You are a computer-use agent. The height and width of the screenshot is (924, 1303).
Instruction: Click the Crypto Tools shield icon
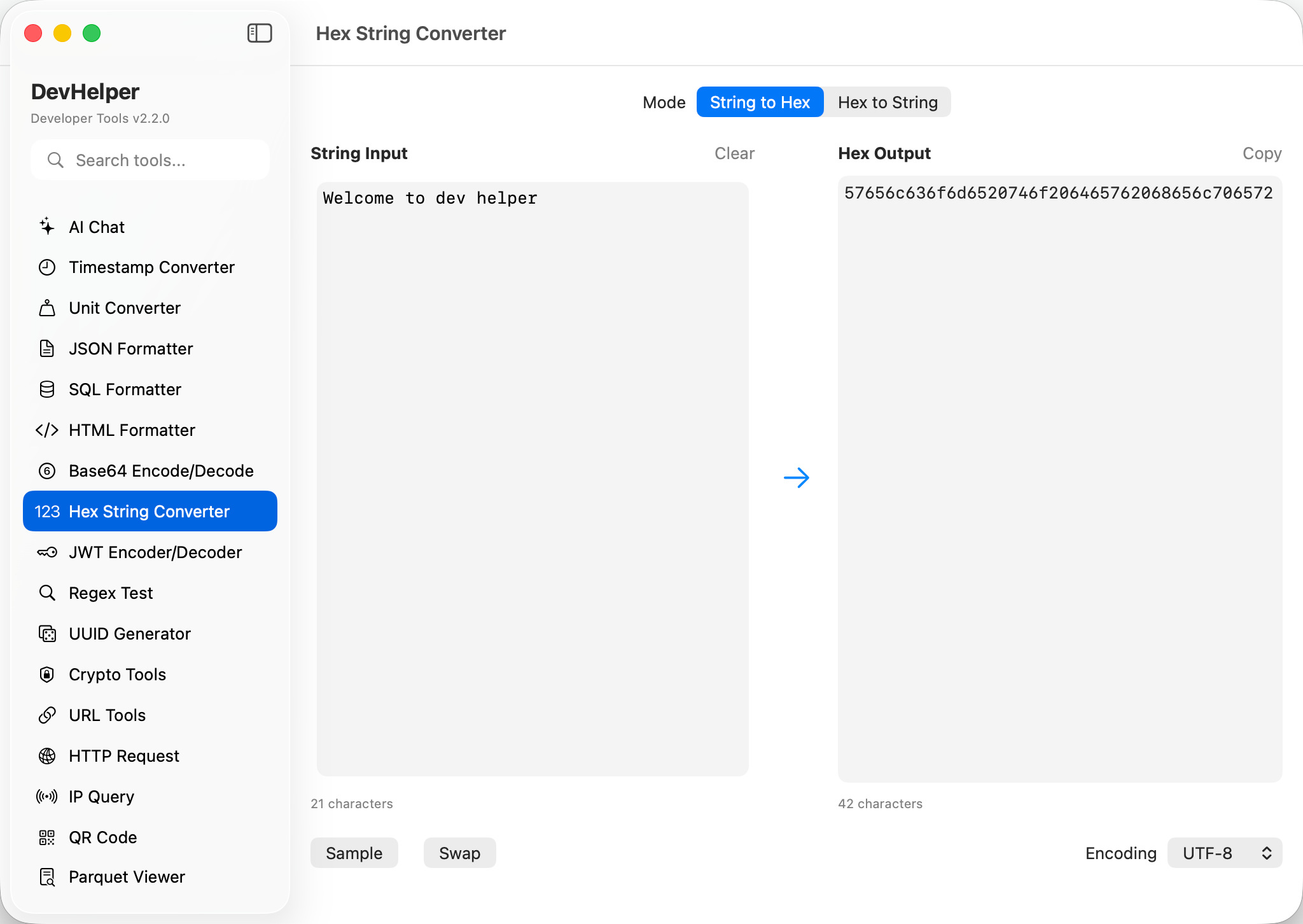[47, 675]
